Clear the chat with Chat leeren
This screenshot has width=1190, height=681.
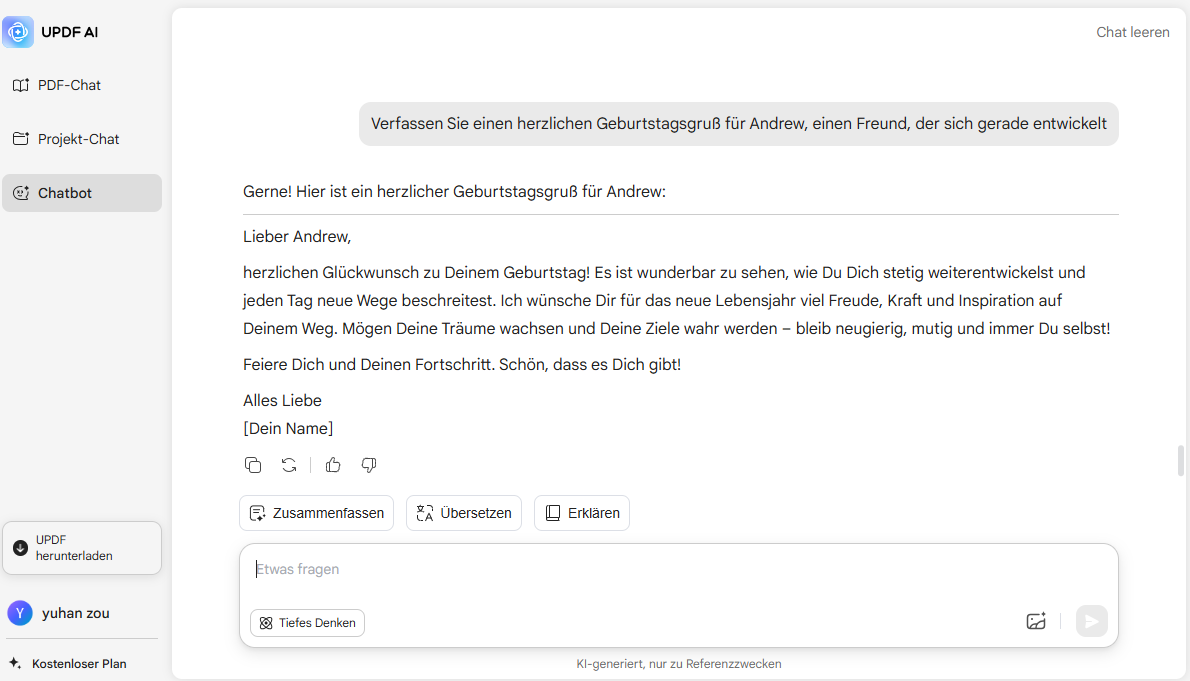coord(1132,33)
